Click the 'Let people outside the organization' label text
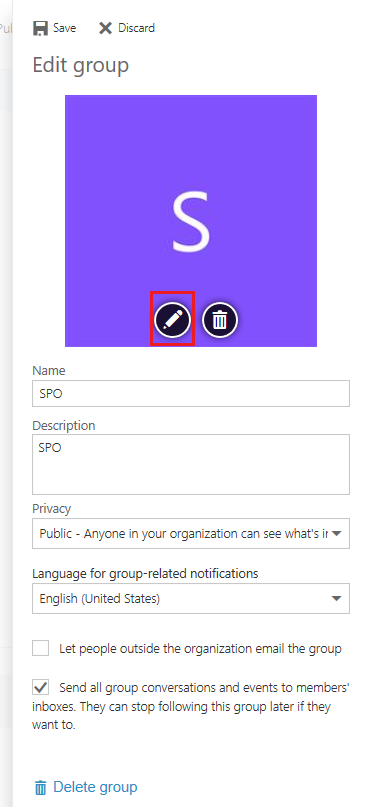This screenshot has width=369, height=807. click(200, 648)
